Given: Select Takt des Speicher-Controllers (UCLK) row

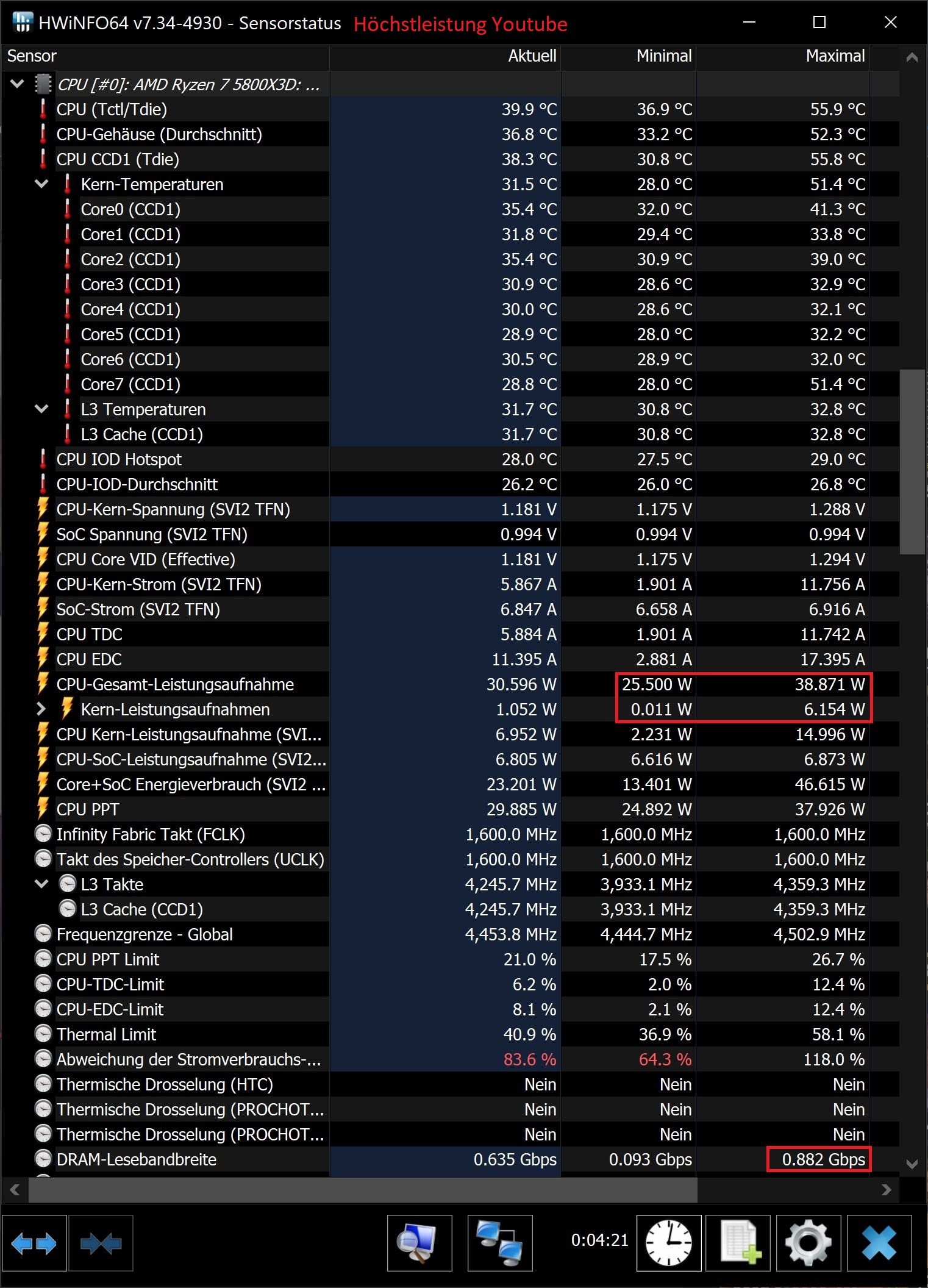Looking at the screenshot, I should coord(450,859).
